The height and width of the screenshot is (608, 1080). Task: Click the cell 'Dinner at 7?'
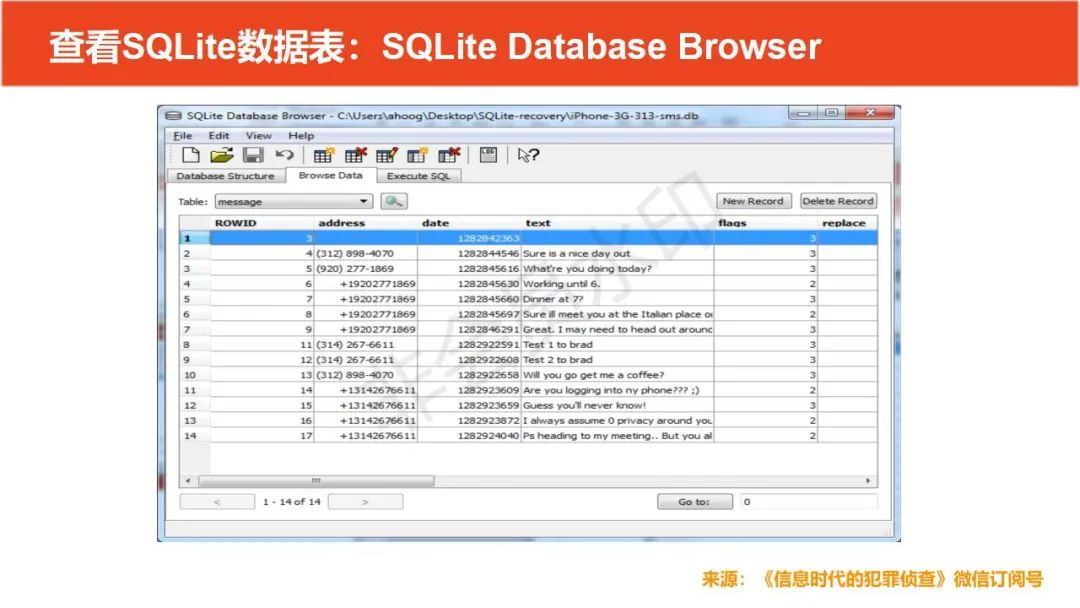coord(618,299)
